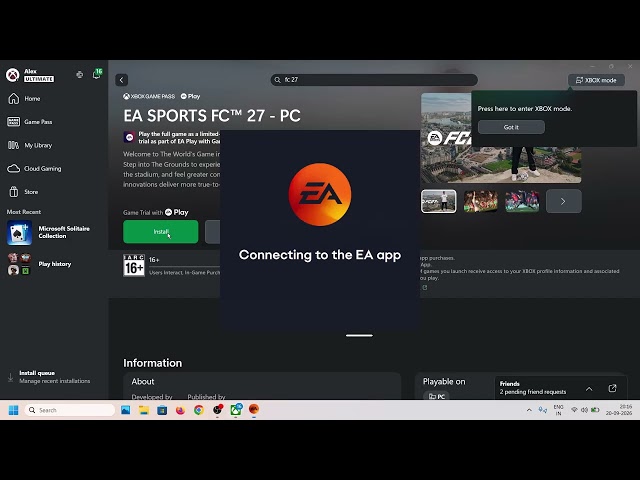This screenshot has width=640, height=480.
Task: Select the third match screenshot thumbnail
Action: tap(522, 201)
